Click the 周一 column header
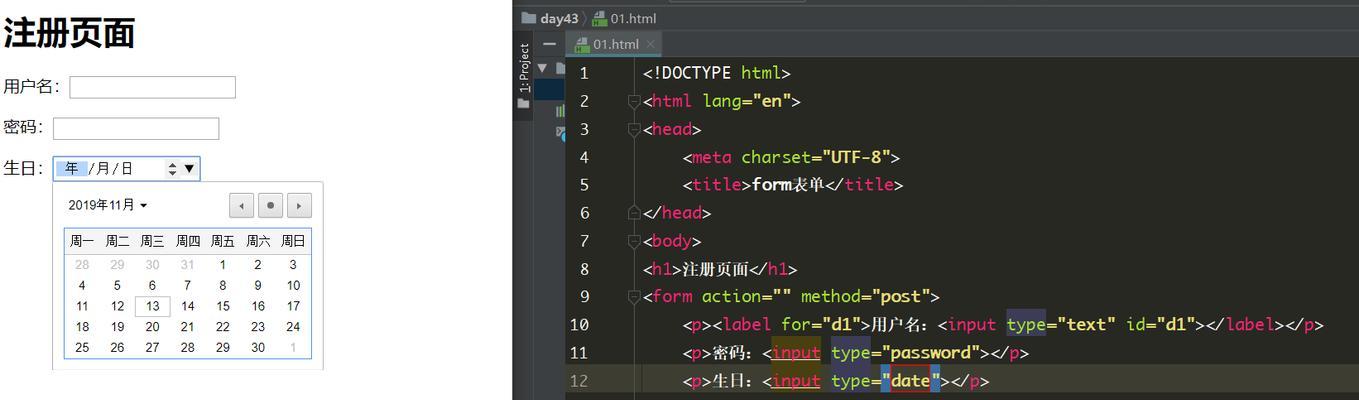Viewport: 1359px width, 400px height. [x=82, y=241]
